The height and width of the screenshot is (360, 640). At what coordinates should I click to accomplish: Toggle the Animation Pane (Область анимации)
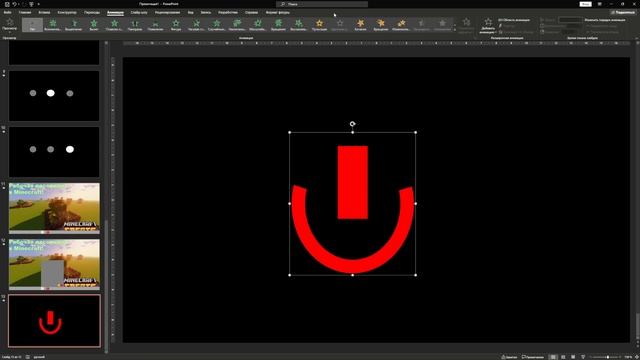pyautogui.click(x=514, y=20)
